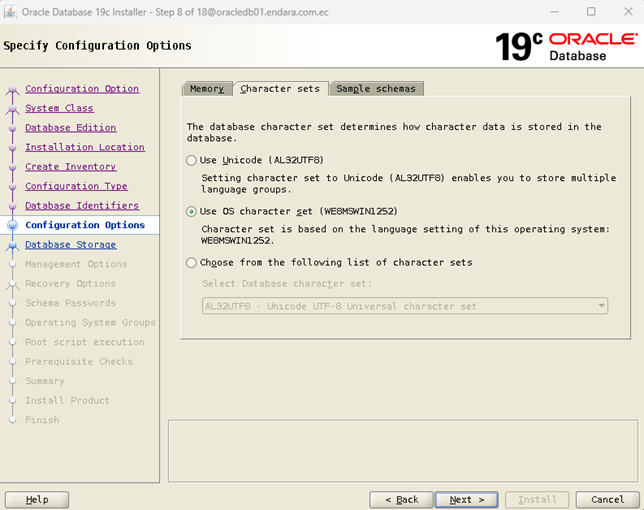
Task: Maximize the installer window
Action: click(x=591, y=11)
